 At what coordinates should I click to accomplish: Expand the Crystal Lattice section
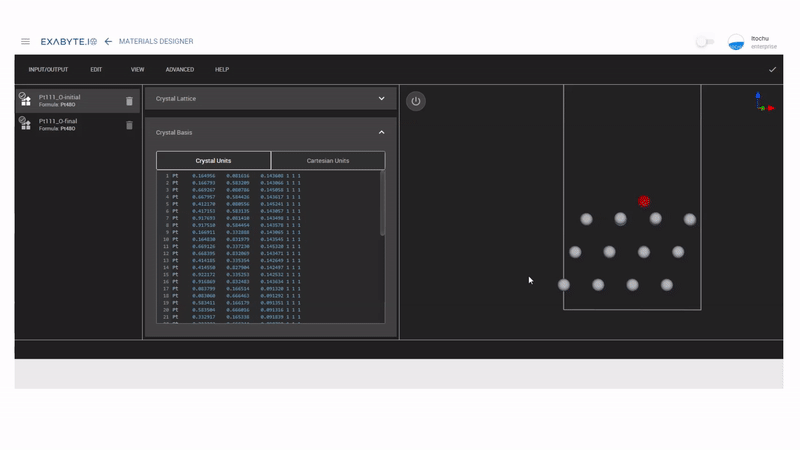click(x=381, y=98)
